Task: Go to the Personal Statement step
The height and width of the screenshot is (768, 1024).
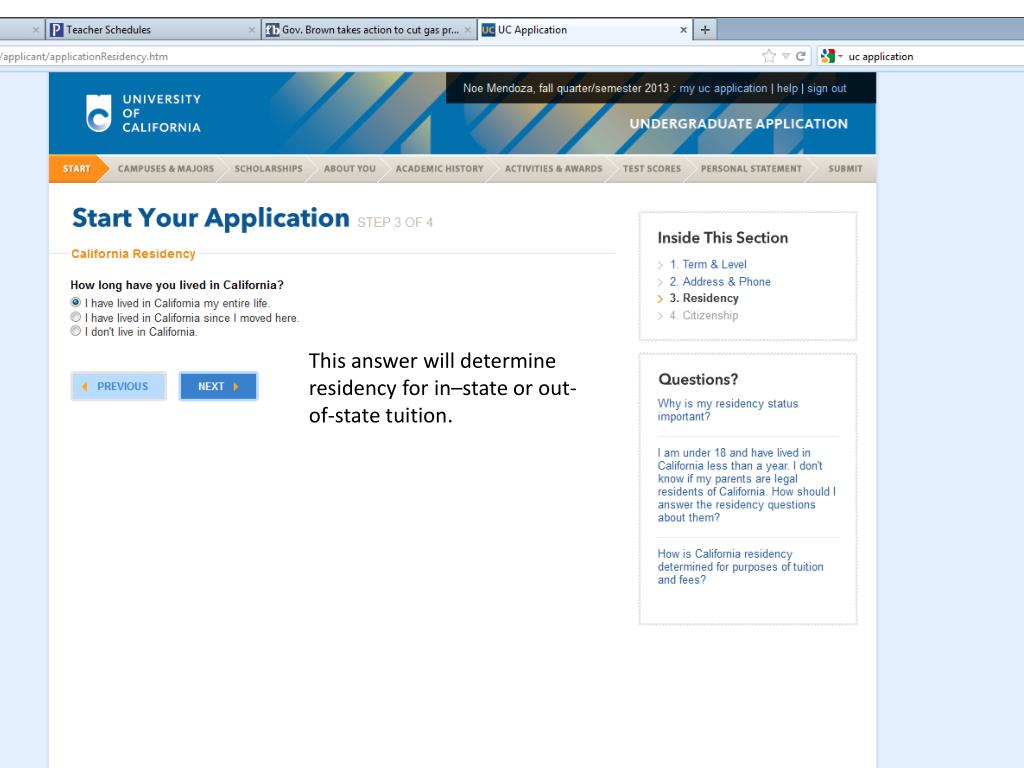Action: (x=751, y=168)
